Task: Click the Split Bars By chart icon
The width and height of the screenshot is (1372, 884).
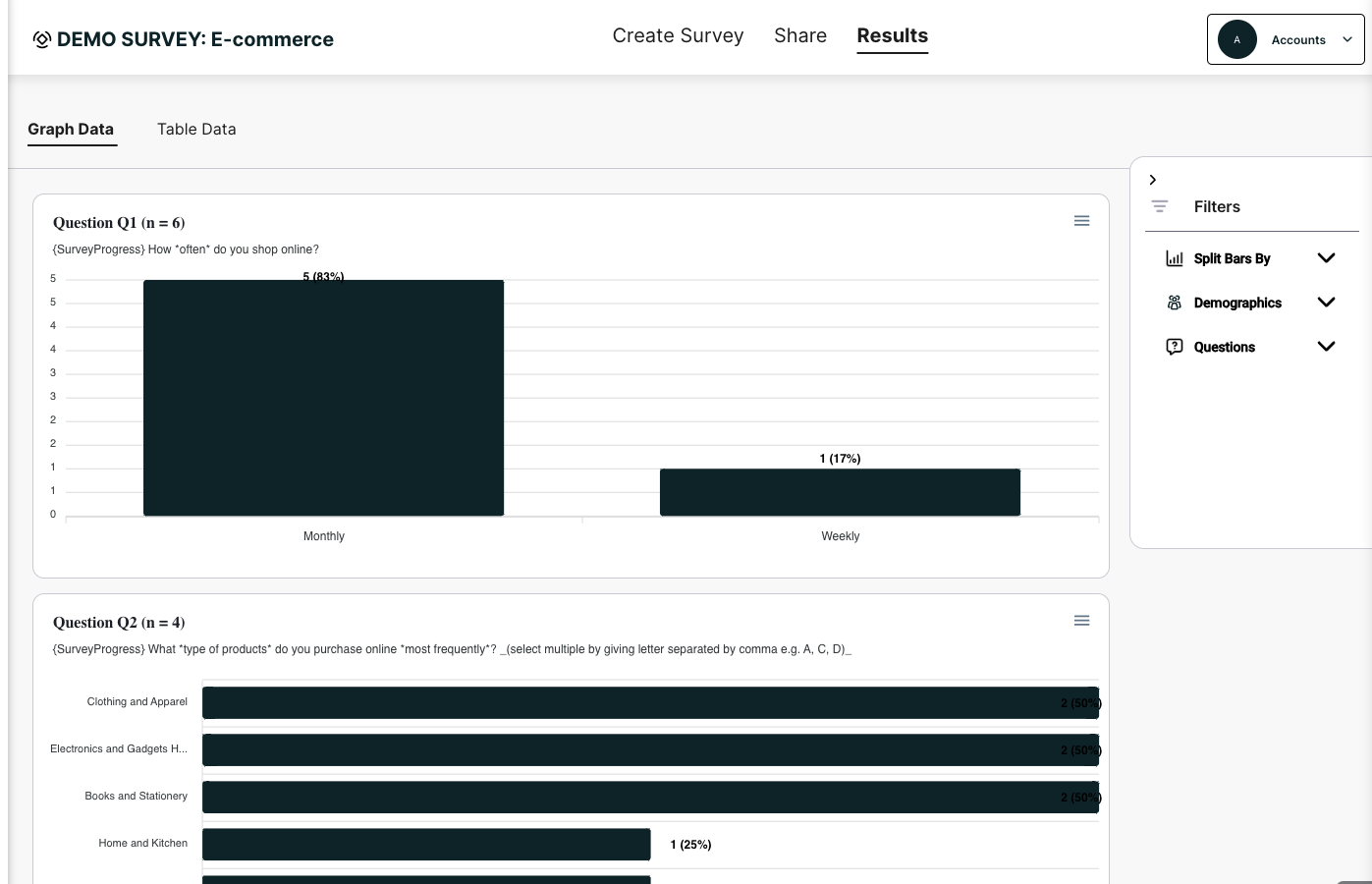Action: coord(1174,258)
